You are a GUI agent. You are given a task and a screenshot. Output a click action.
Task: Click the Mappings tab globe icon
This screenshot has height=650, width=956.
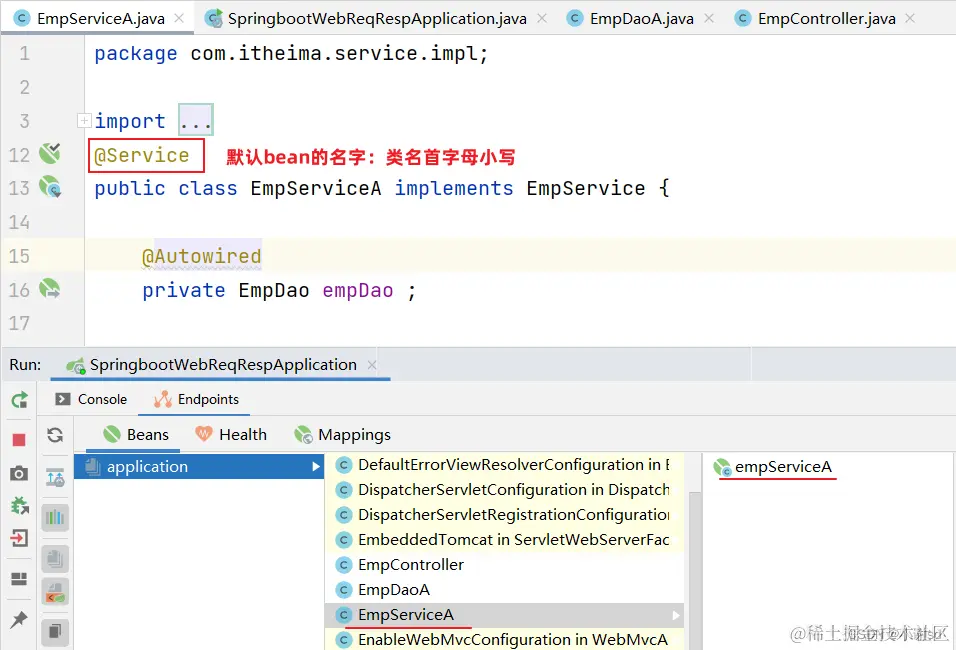pos(303,435)
